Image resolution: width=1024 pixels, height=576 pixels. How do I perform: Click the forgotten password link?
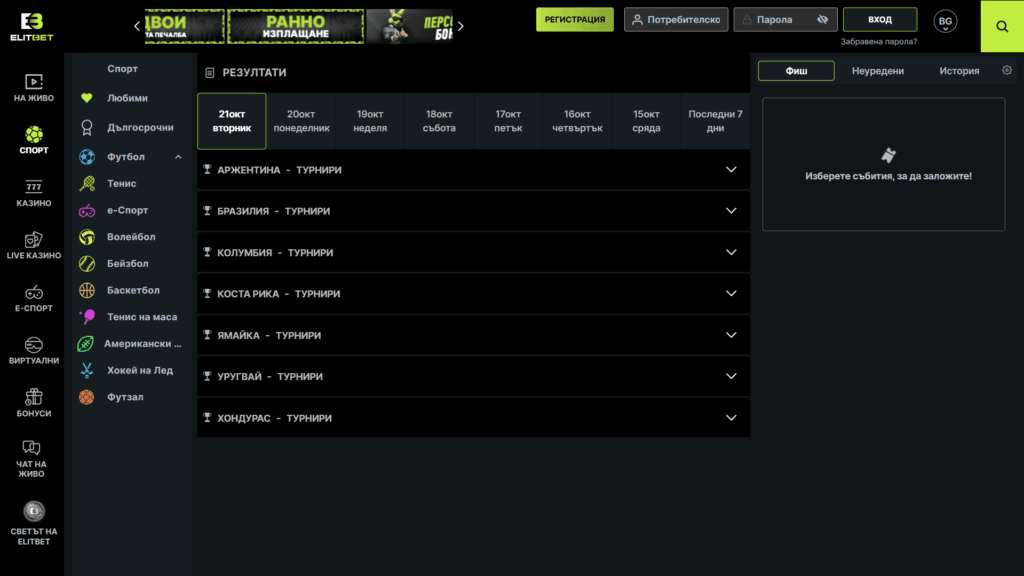[878, 42]
